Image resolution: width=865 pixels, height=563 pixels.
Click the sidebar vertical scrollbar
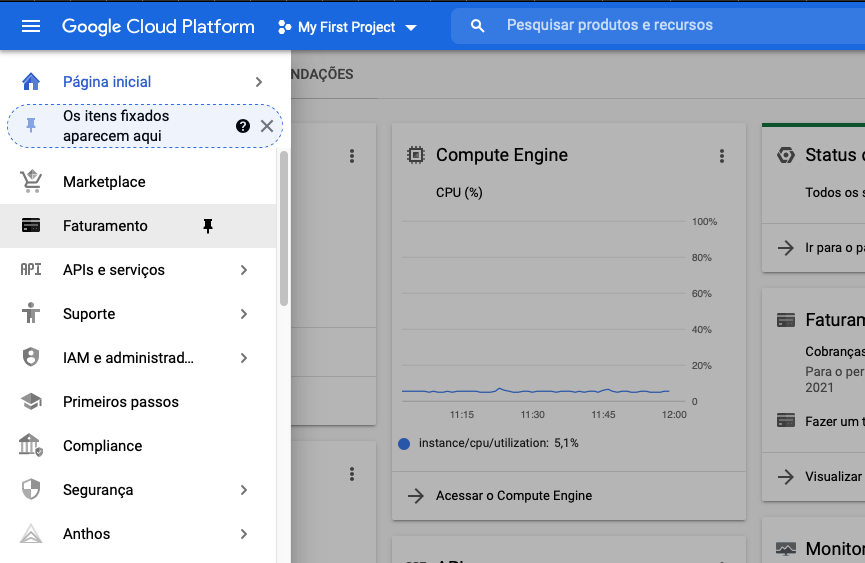(x=284, y=228)
